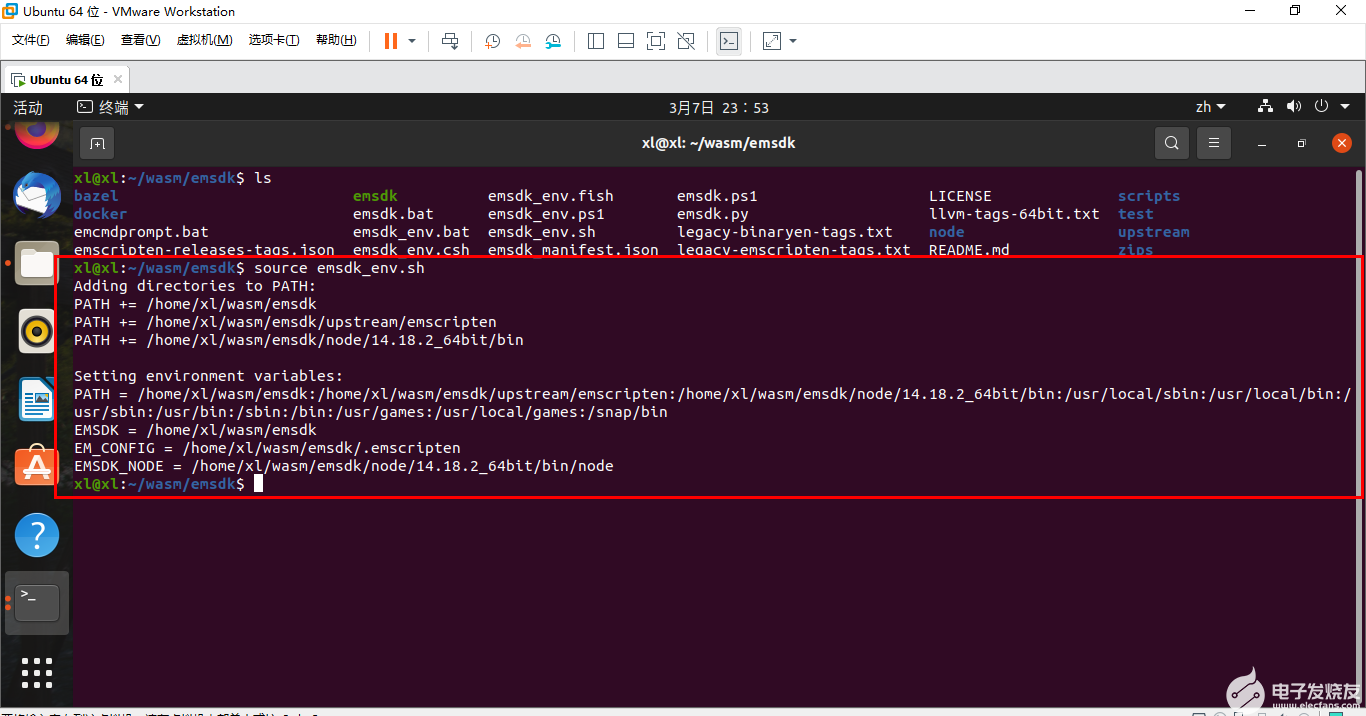Launch Thunderbird mail from dock
The height and width of the screenshot is (716, 1366).
tap(37, 196)
